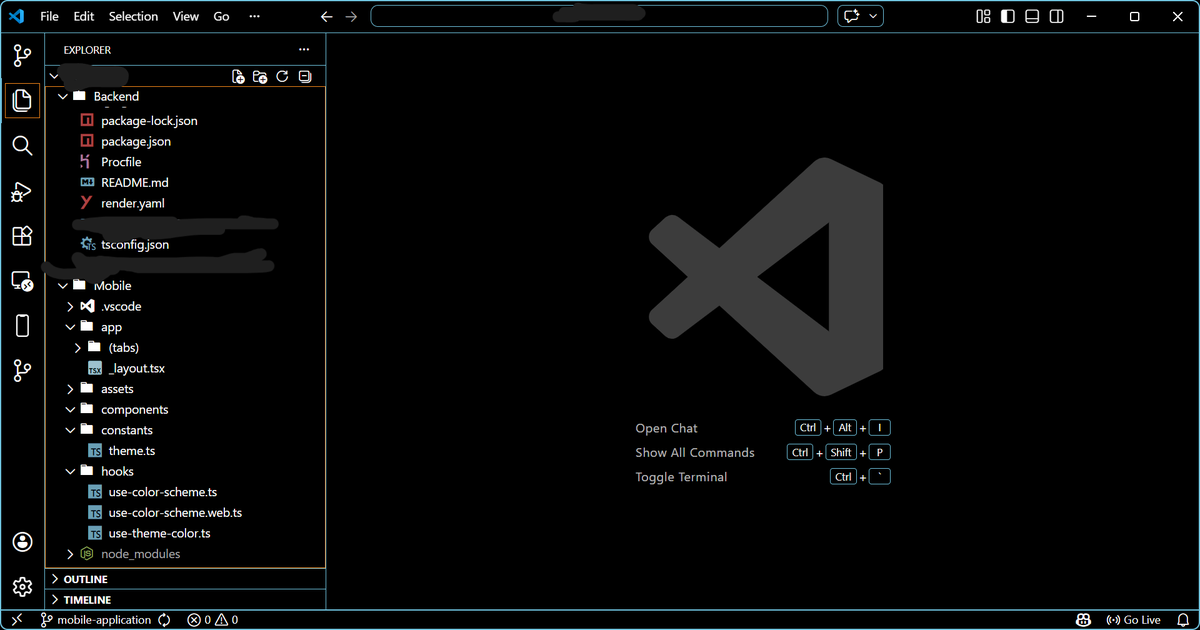1200x630 pixels.
Task: Open the Explorer view in activity bar
Action: (22, 100)
